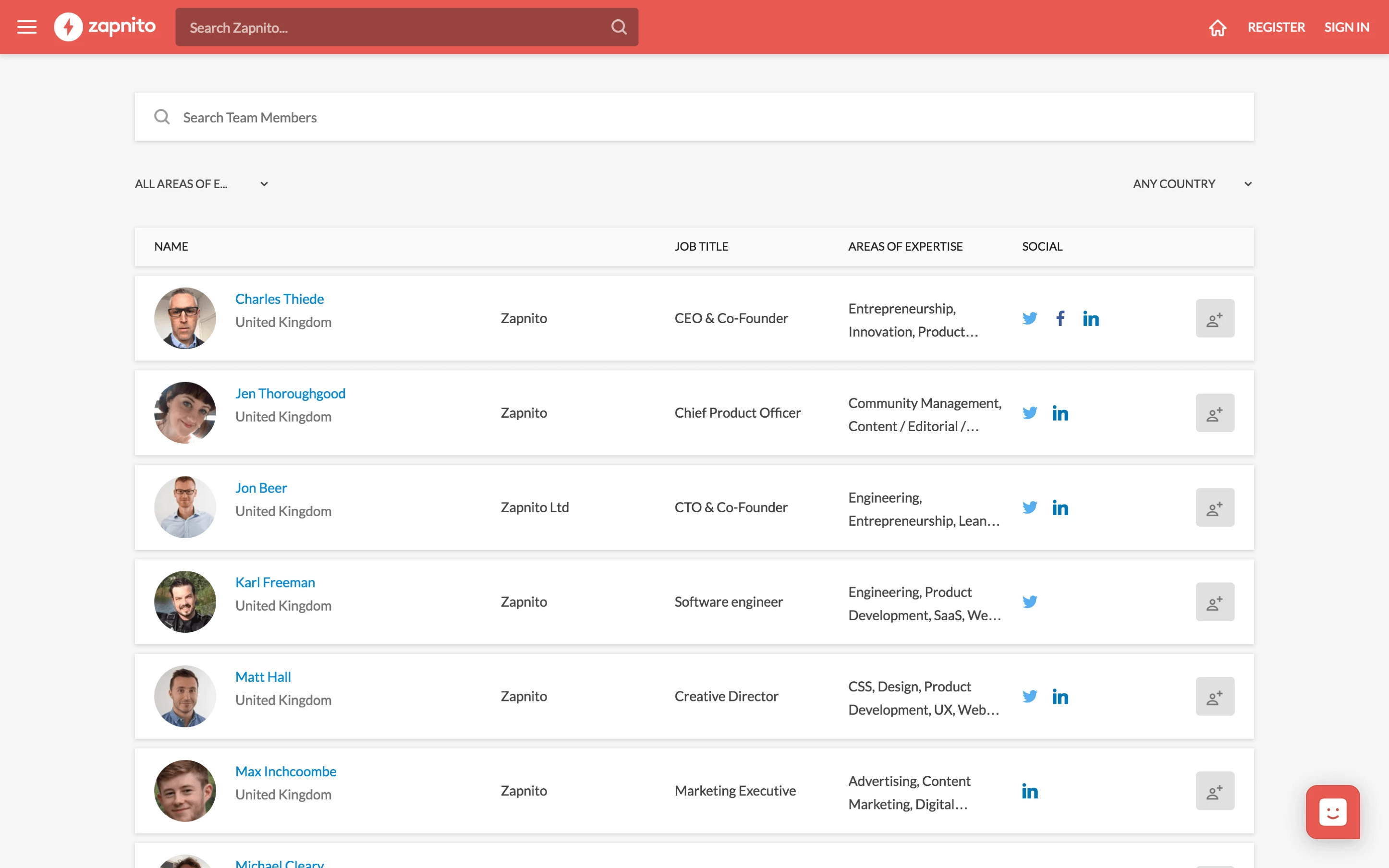Click the AREAS OF EXPERTISE column header

pyautogui.click(x=905, y=246)
